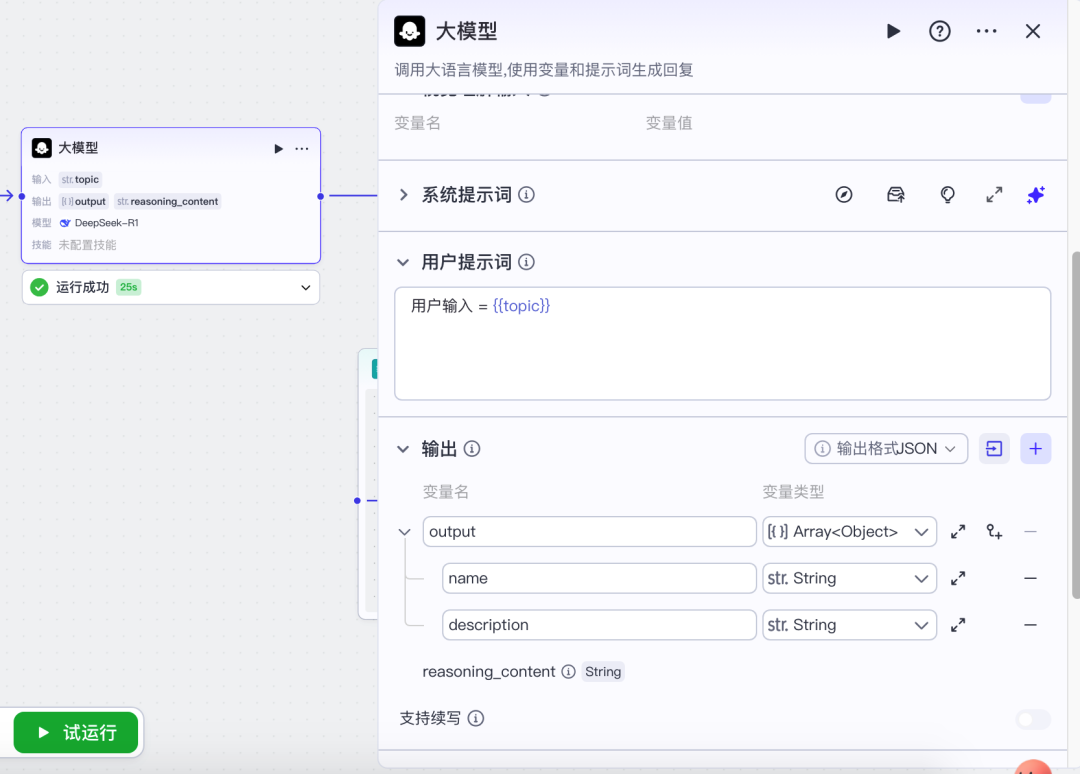Click the play icon on the 大模型 node card

click(x=278, y=149)
